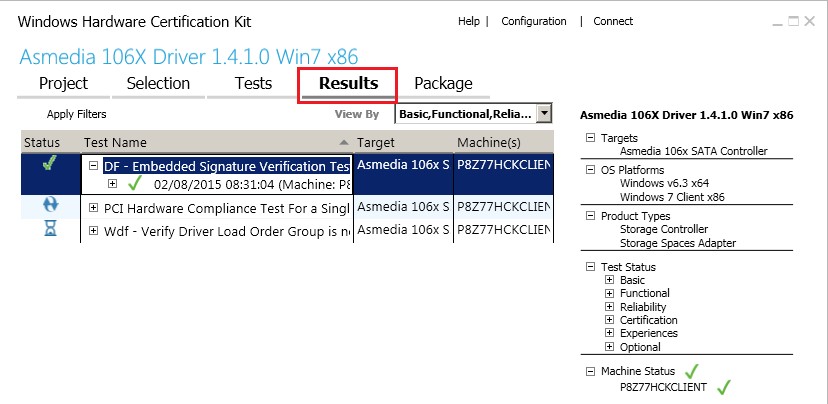
Task: Switch to the Tests tab
Action: [253, 83]
